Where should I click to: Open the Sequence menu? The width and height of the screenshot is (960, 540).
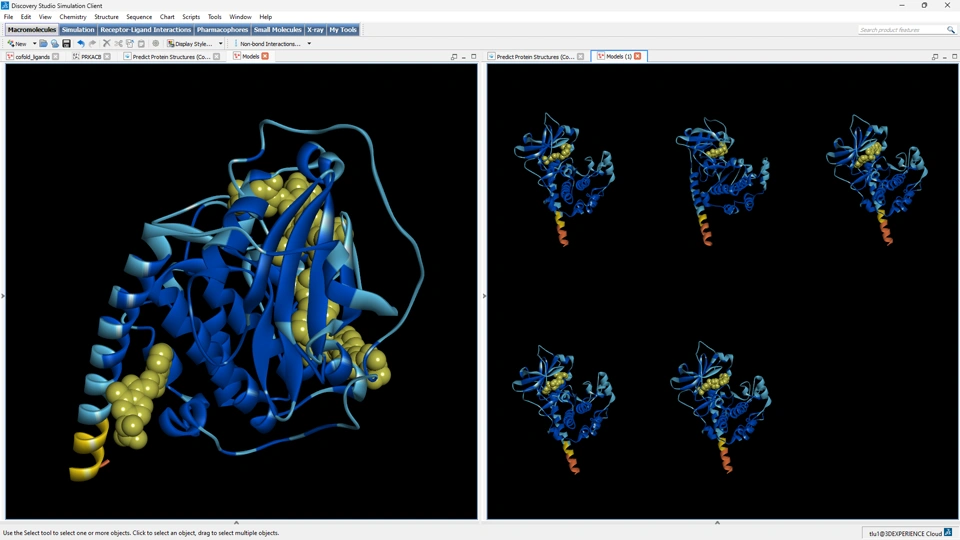pos(139,17)
